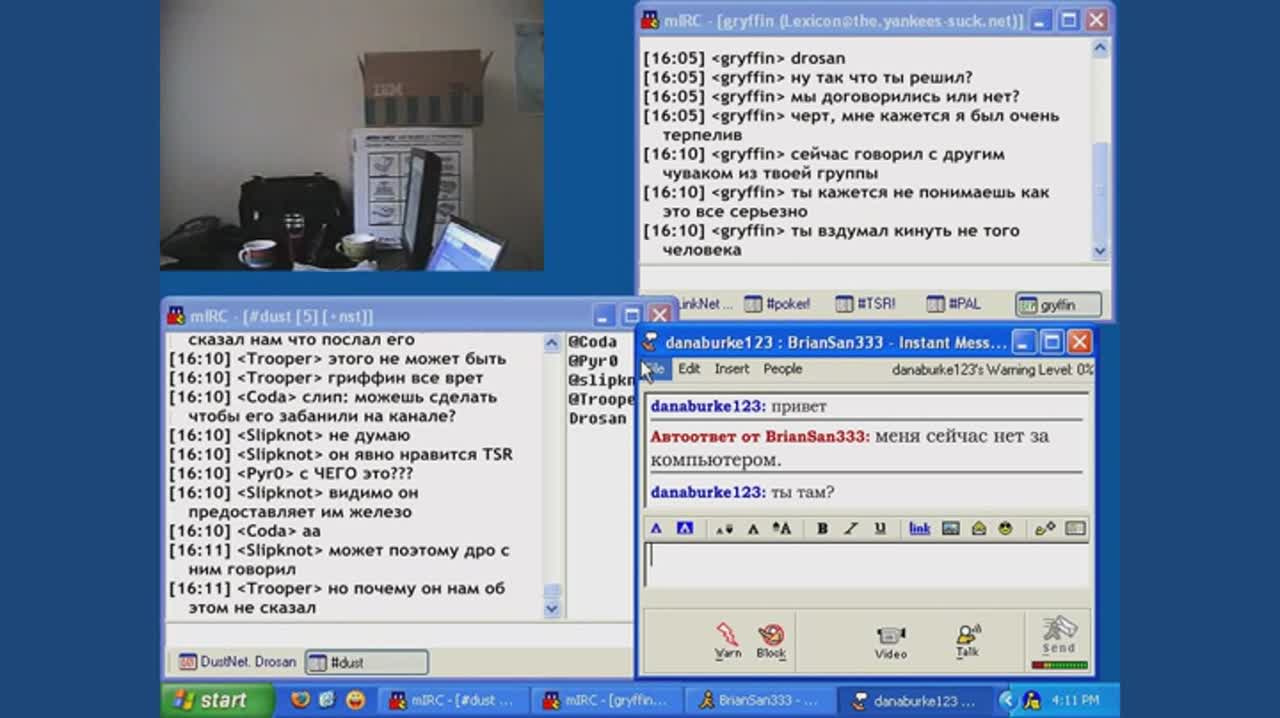Viewport: 1280px width, 718px height.
Task: Click in the IM message text box
Action: (x=865, y=565)
